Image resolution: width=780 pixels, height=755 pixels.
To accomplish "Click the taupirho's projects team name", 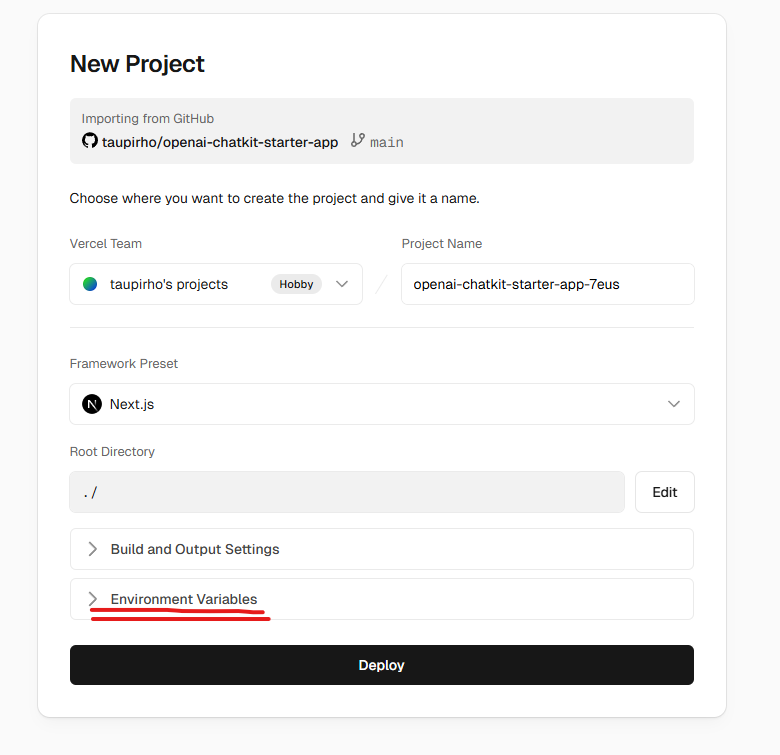I will pos(169,284).
